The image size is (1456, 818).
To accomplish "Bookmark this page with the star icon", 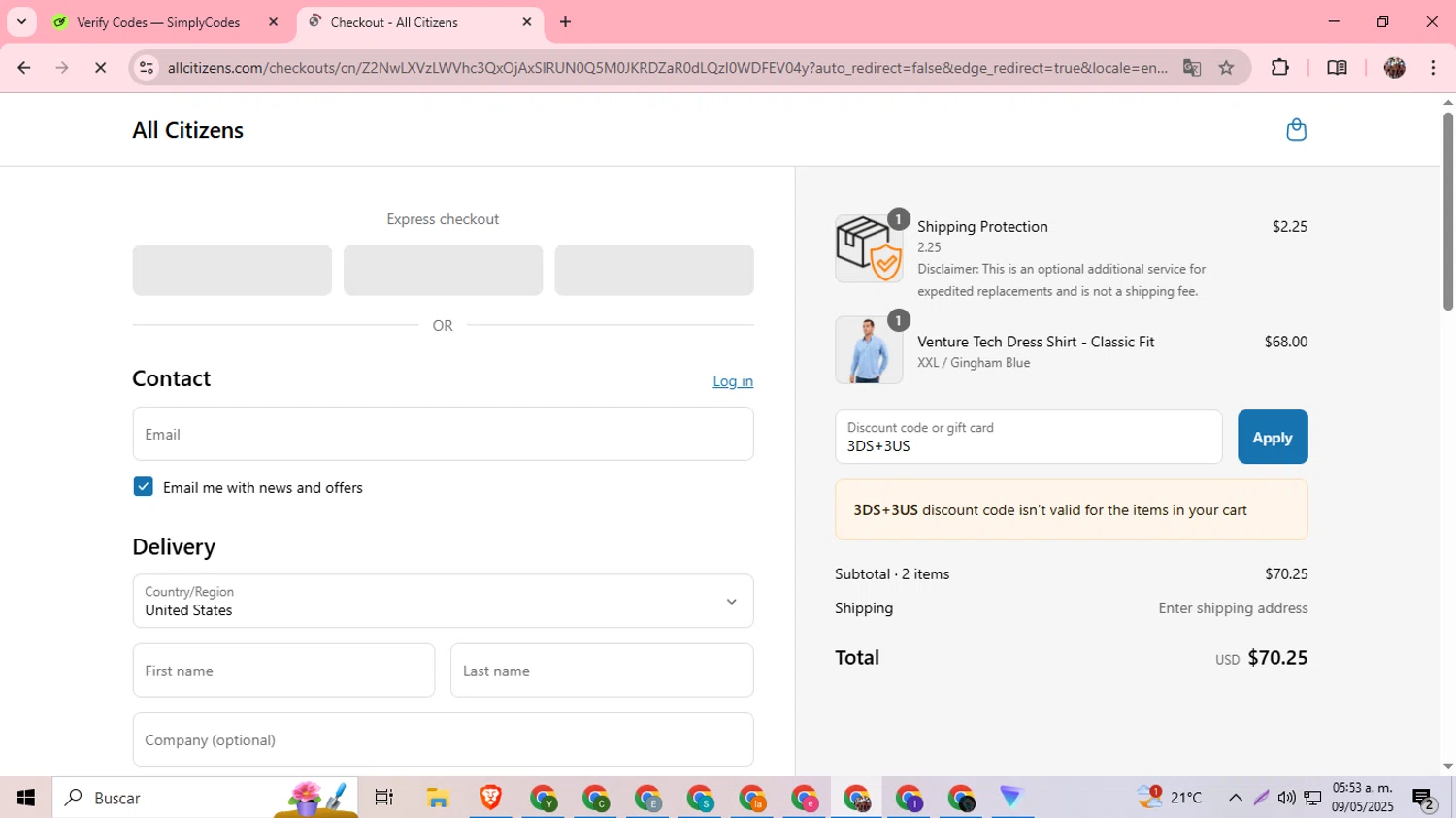I will pos(1227,68).
